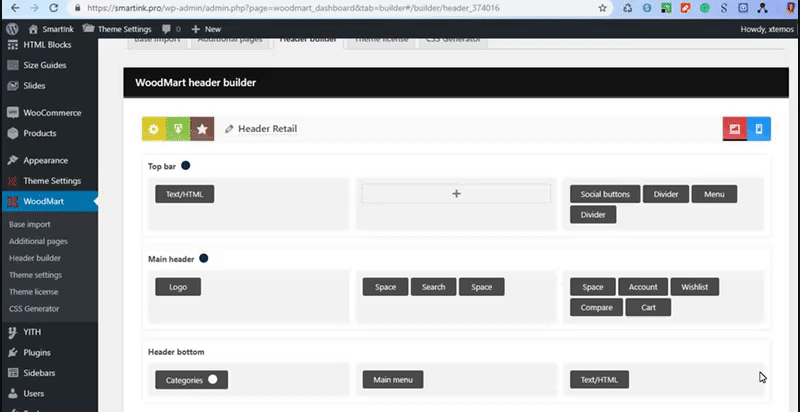The height and width of the screenshot is (412, 800).
Task: Select Social buttons element
Action: click(x=605, y=194)
